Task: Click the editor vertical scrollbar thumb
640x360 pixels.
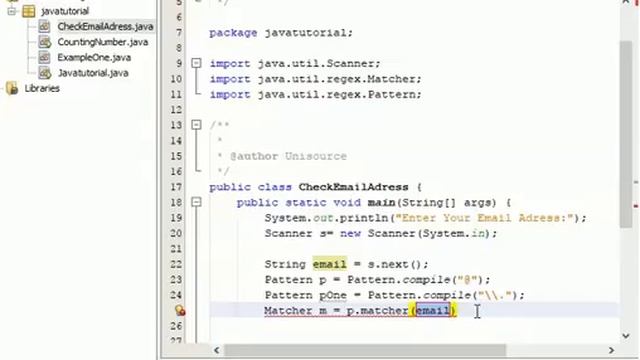Action: tap(626, 134)
